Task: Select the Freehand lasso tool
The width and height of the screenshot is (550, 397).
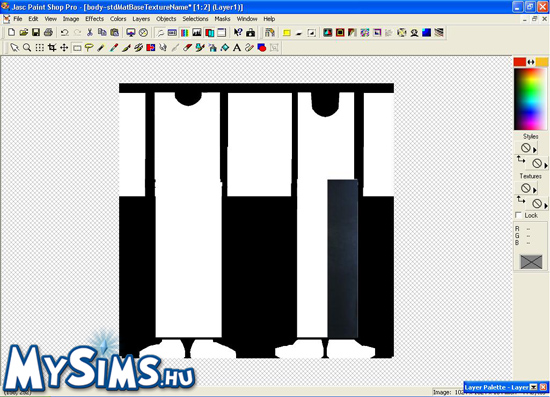Action: 89,47
